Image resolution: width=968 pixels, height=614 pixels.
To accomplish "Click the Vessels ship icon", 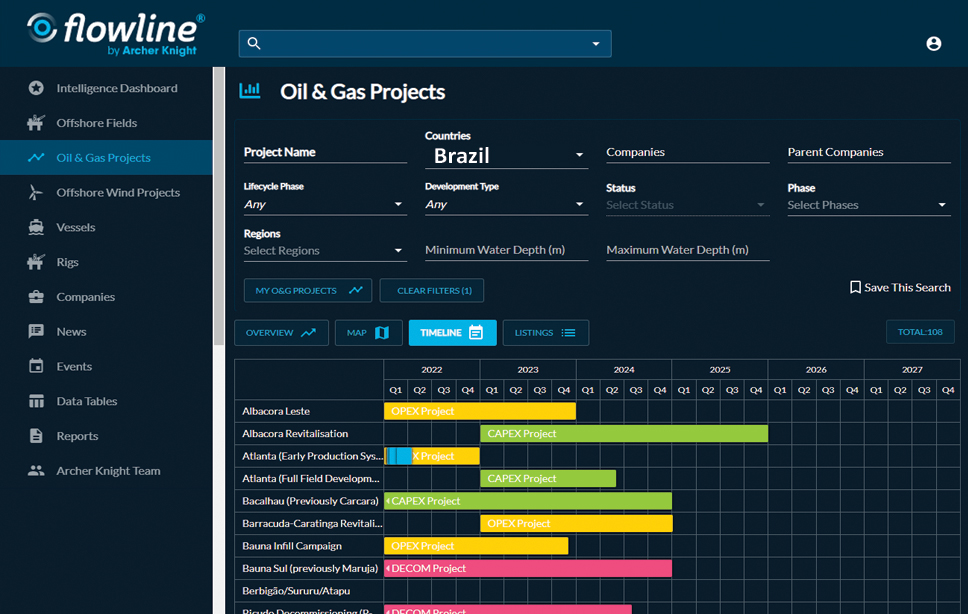I will click(x=36, y=227).
